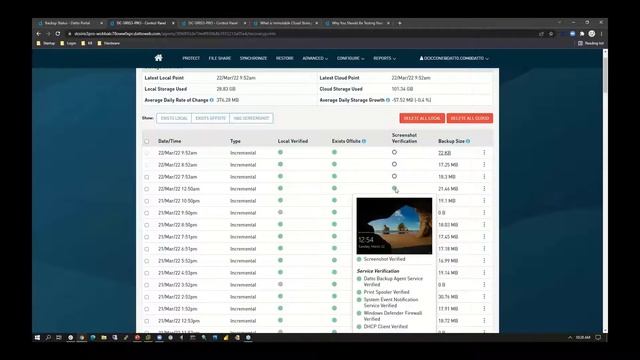640x360 pixels.
Task: Click exists offsite dot for 22/Mar/22 8:52am
Action: click(334, 164)
